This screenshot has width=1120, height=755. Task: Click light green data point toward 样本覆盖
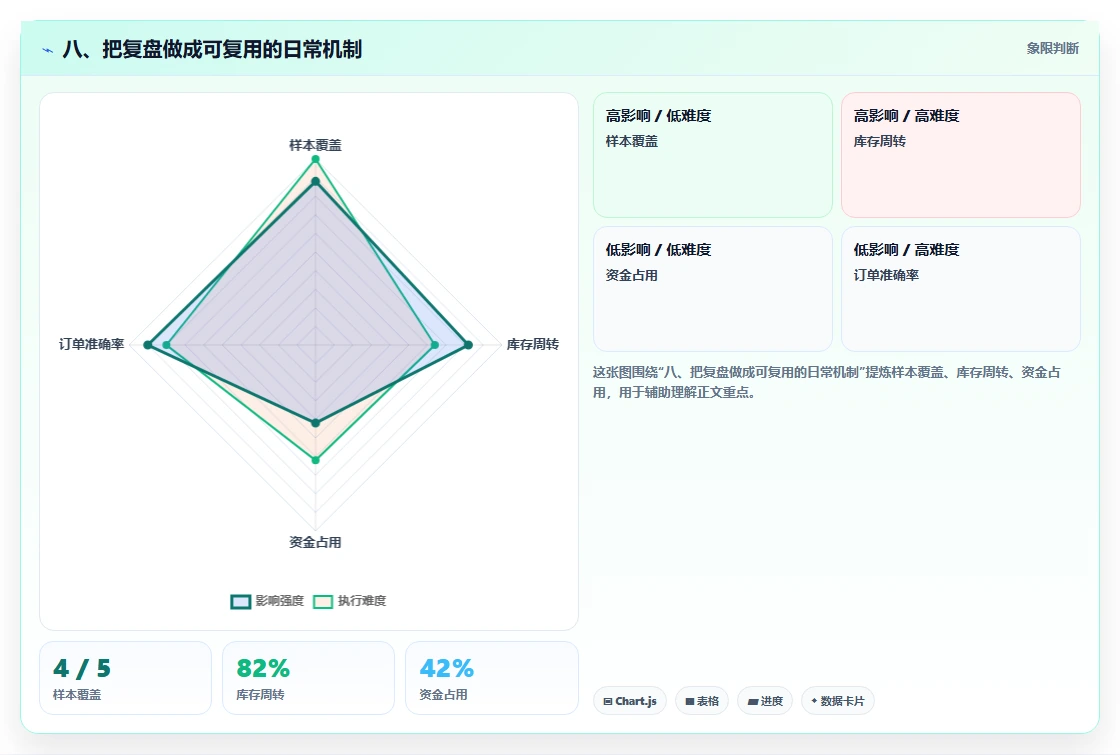point(315,159)
